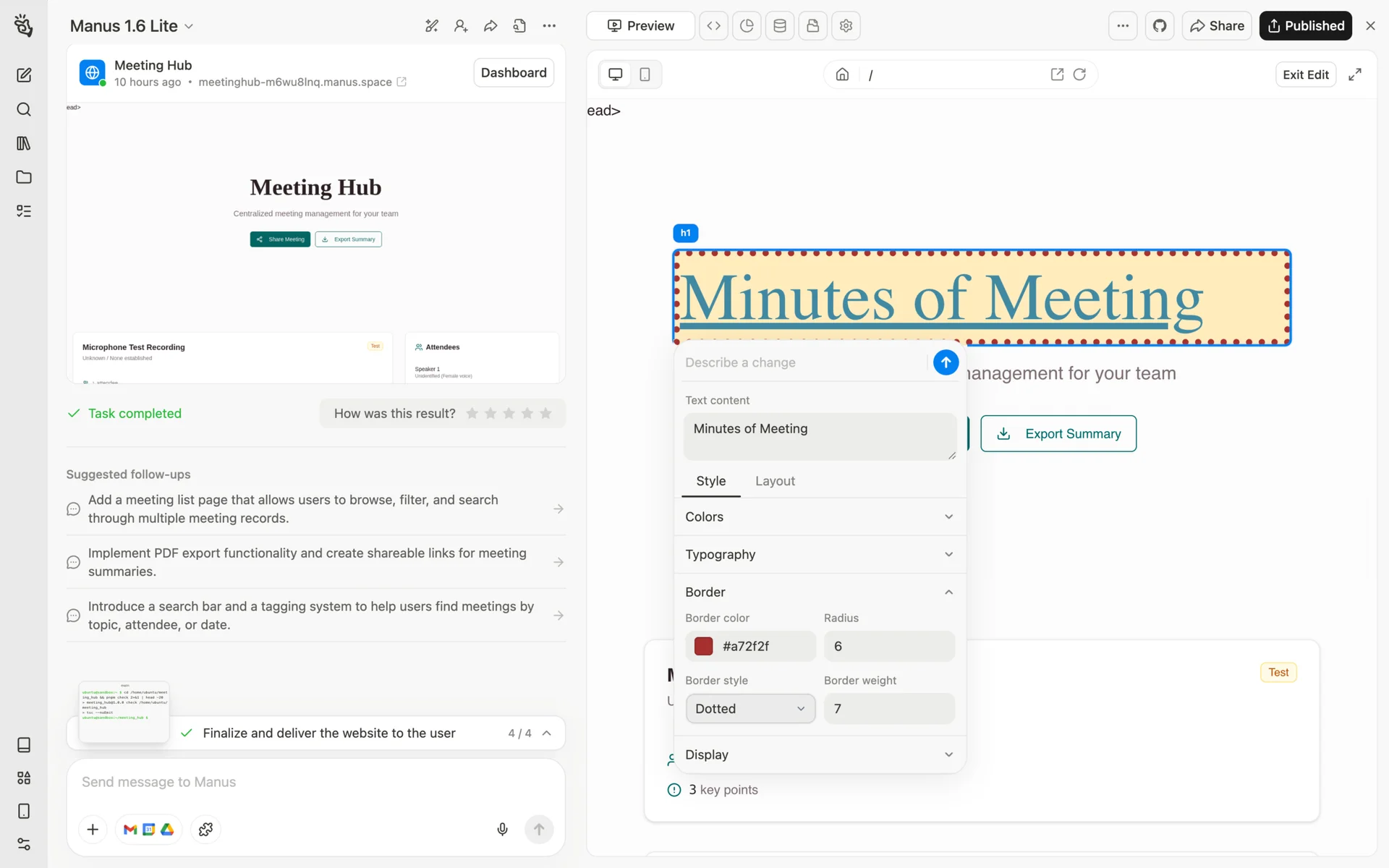The width and height of the screenshot is (1389, 868).
Task: Switch to the Layout tab
Action: point(774,481)
